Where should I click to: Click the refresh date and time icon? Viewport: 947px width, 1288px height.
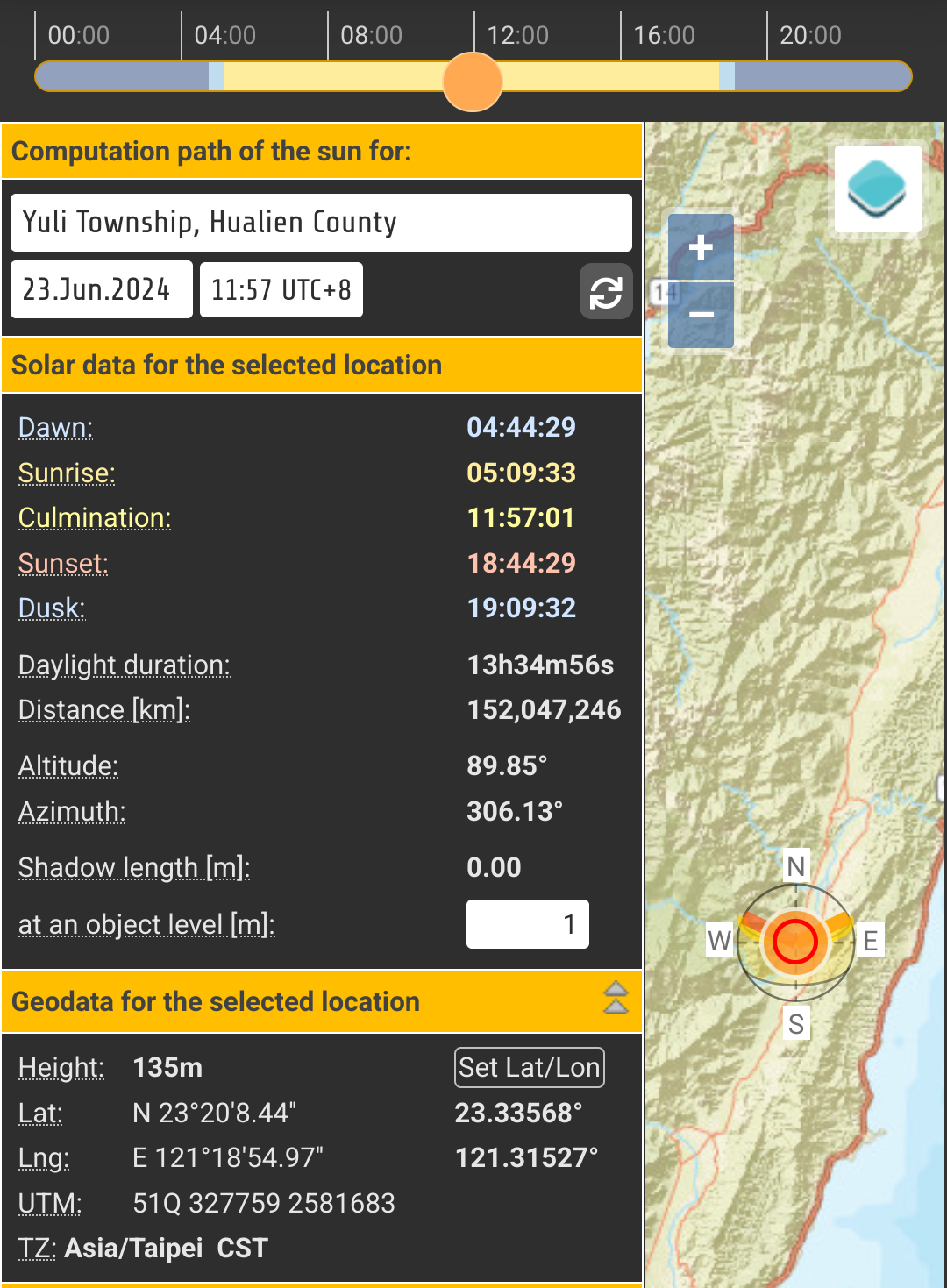pyautogui.click(x=605, y=291)
